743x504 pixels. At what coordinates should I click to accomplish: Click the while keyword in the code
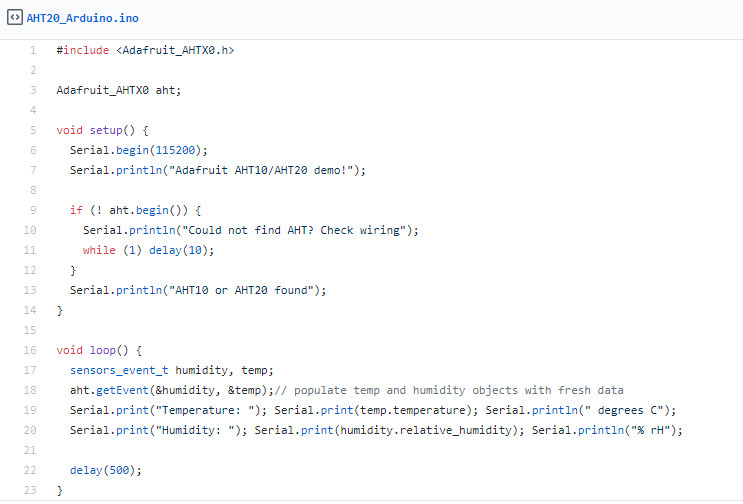click(x=99, y=250)
